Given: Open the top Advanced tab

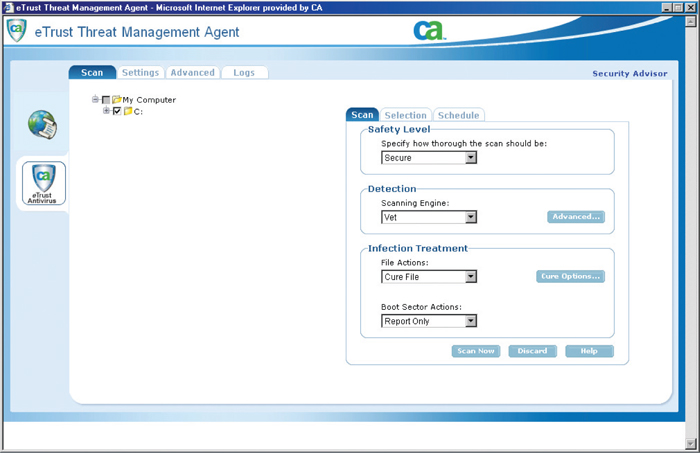Looking at the screenshot, I should (x=192, y=72).
